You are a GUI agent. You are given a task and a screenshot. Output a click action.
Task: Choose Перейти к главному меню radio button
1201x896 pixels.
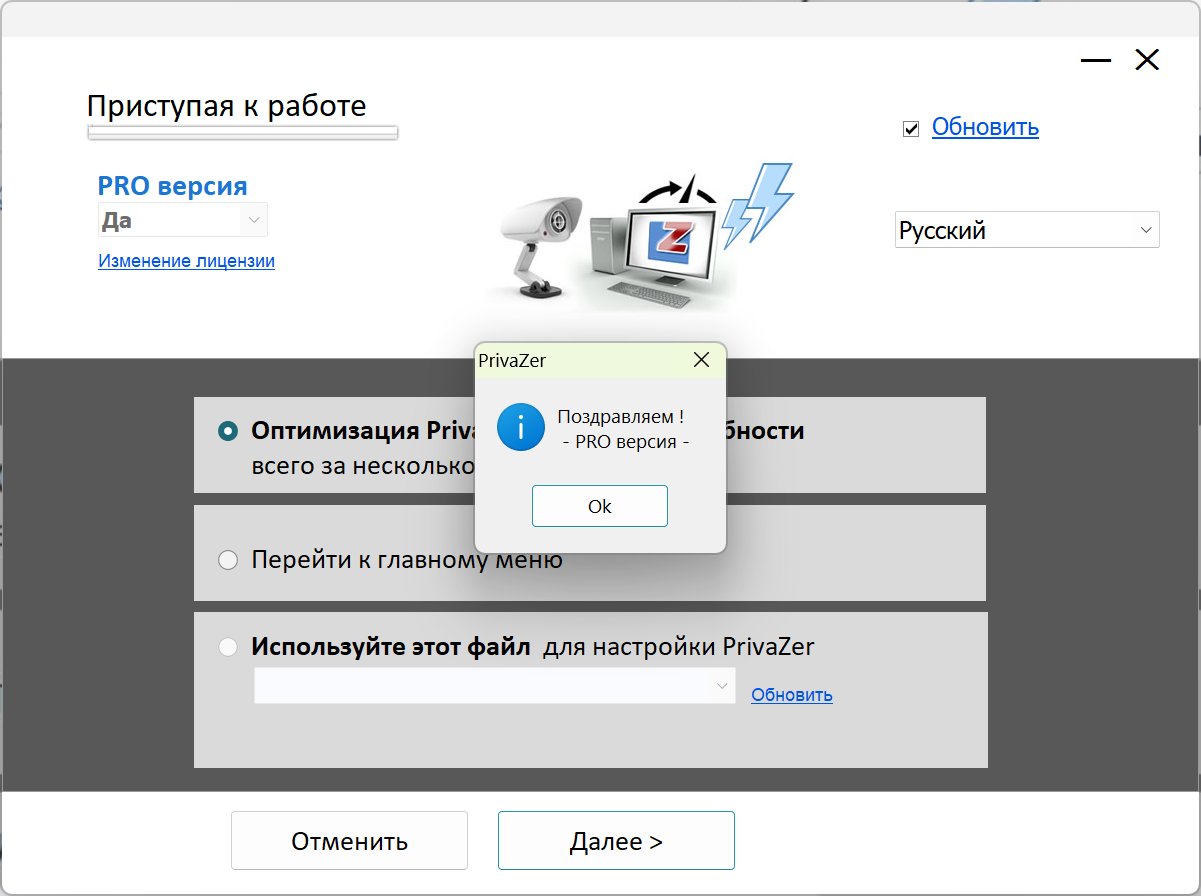click(228, 560)
